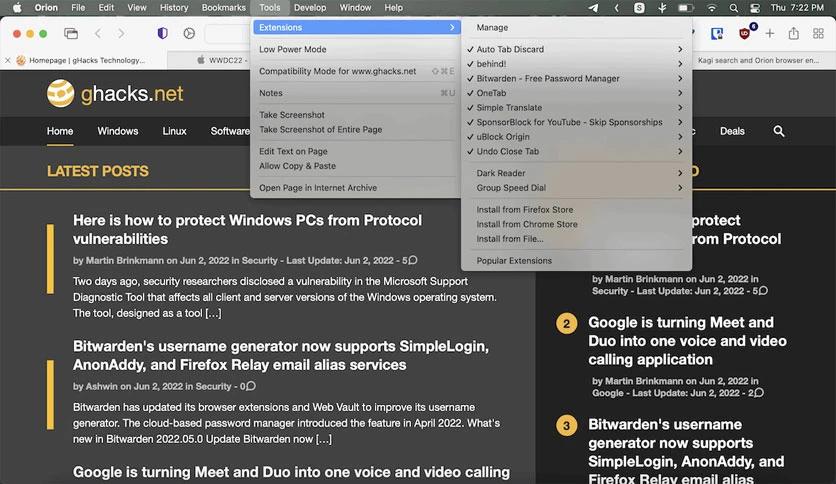
Task: Open the Wi-Fi status icon
Action: pos(711,7)
